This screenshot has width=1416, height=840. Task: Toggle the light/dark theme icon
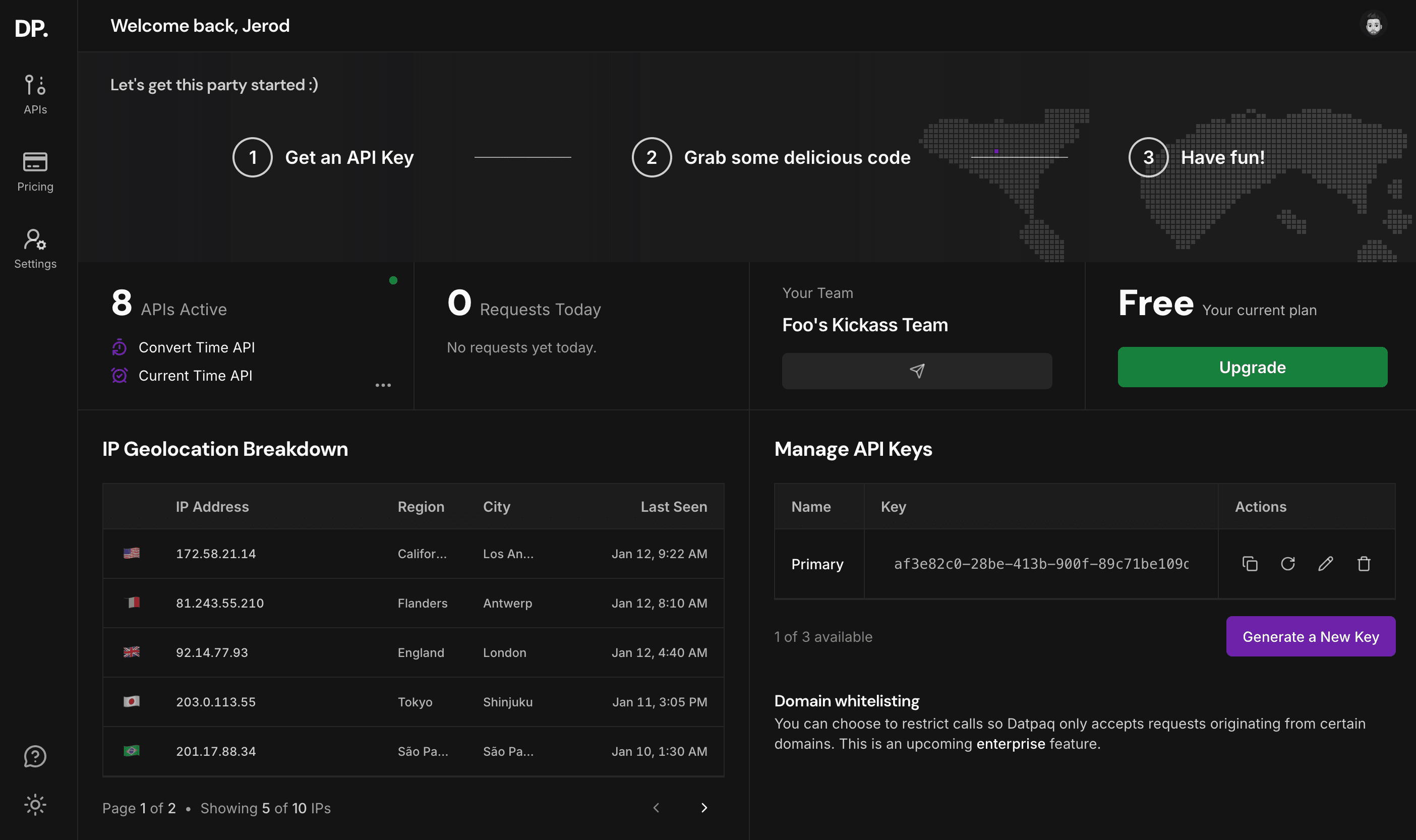tap(34, 805)
